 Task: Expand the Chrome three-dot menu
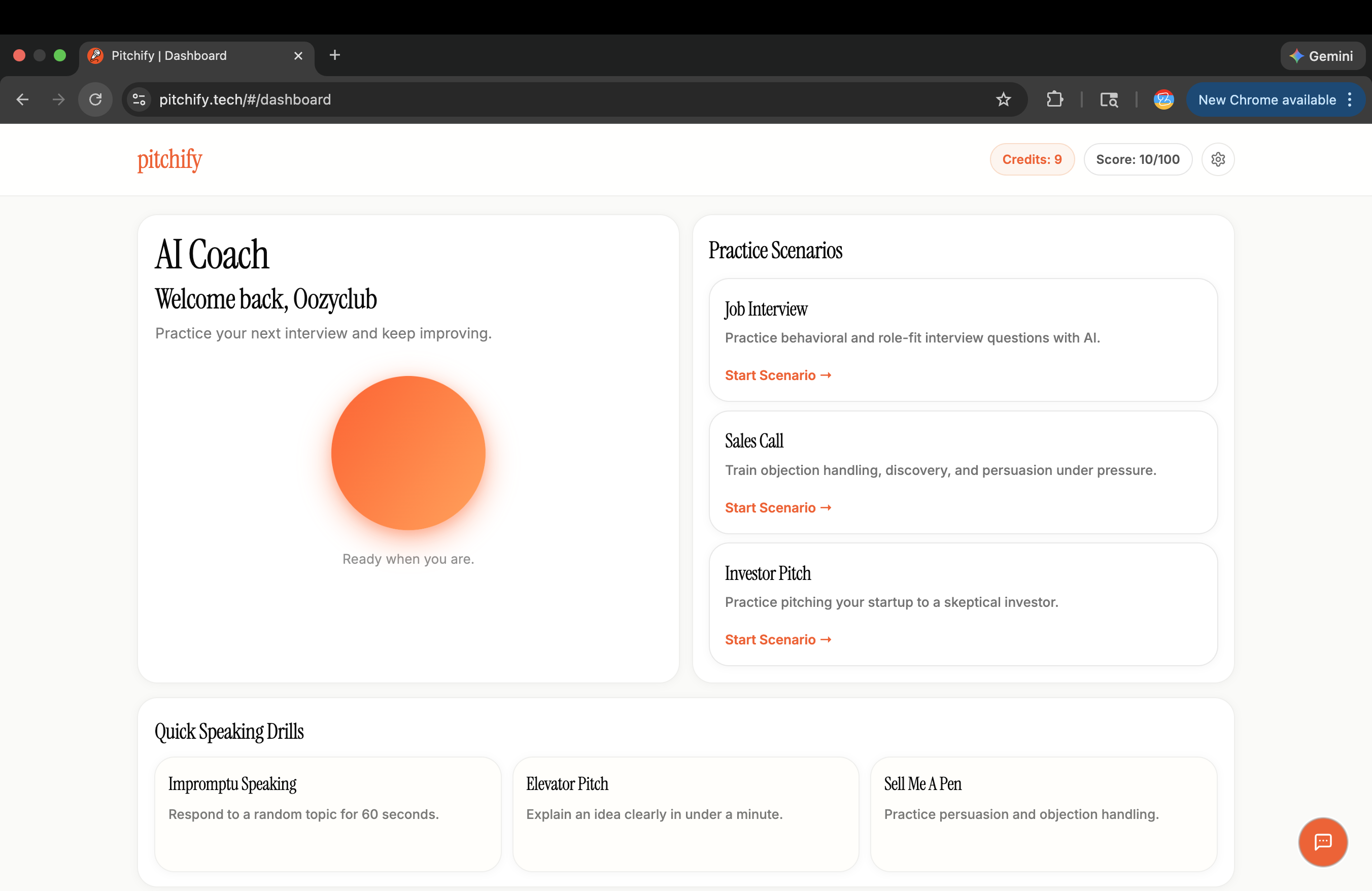1350,99
